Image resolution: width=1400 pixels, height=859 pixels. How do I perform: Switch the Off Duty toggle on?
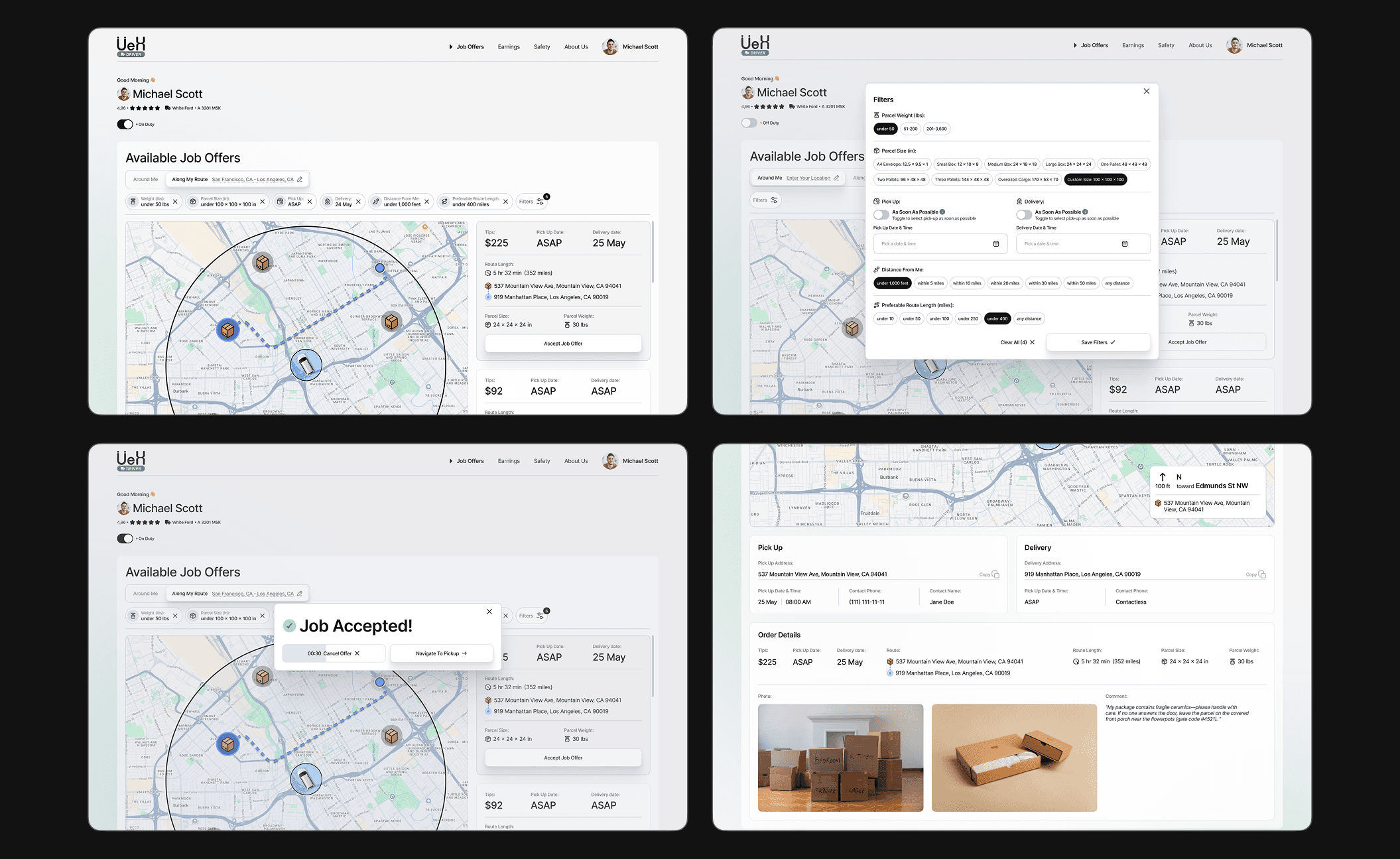coord(749,123)
